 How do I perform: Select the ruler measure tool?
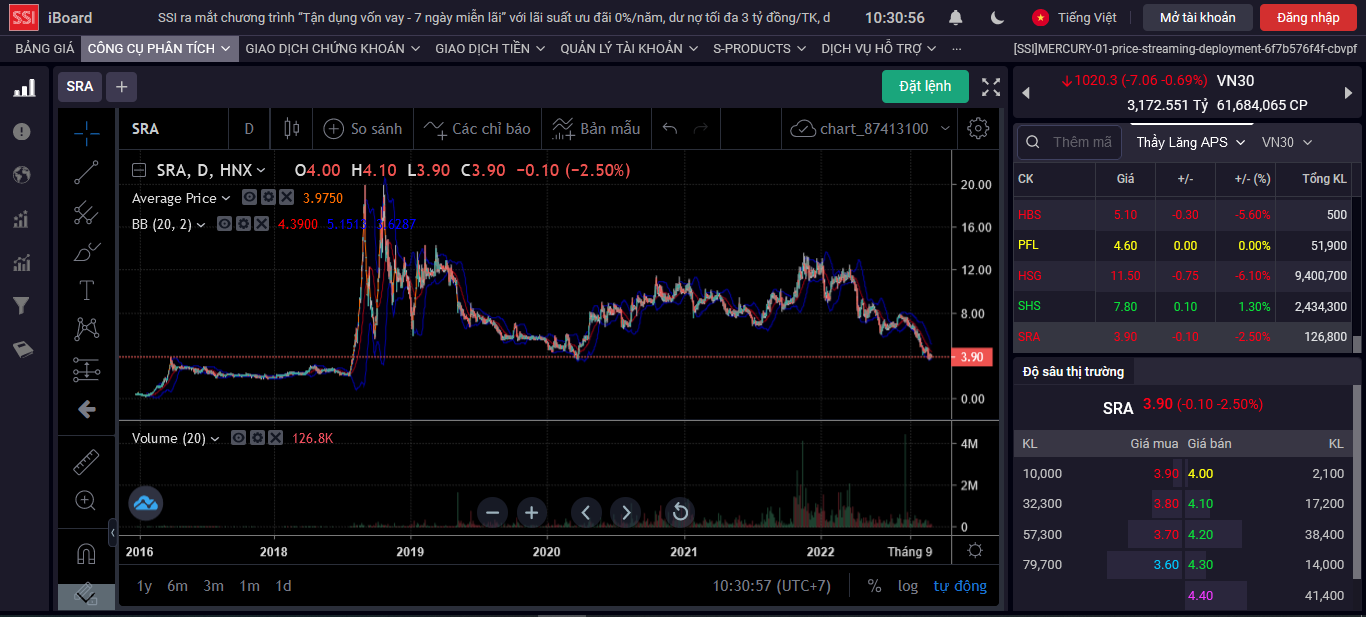coord(87,462)
